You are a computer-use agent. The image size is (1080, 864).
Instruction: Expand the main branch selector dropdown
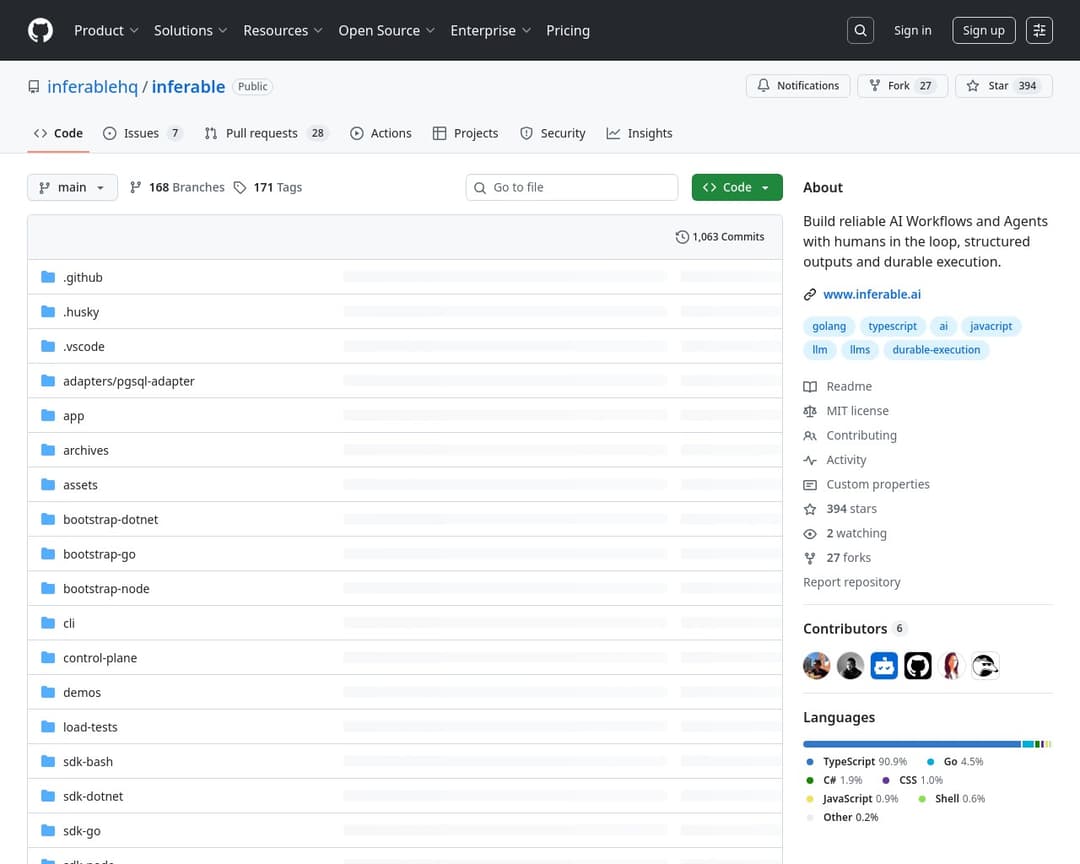[72, 187]
